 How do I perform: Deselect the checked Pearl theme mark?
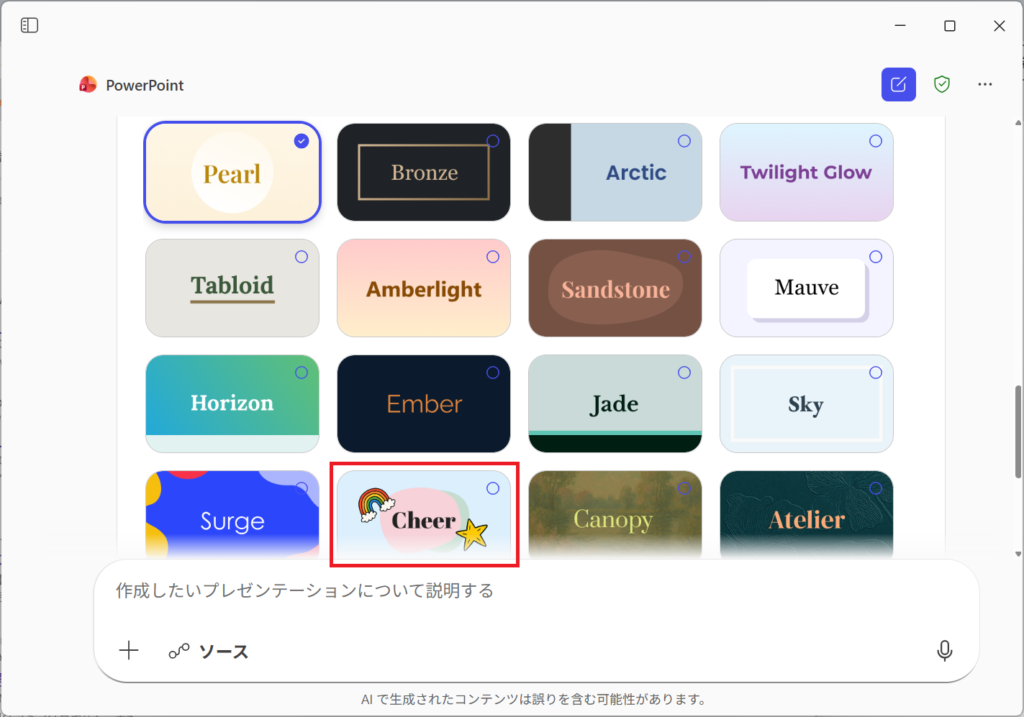301,141
